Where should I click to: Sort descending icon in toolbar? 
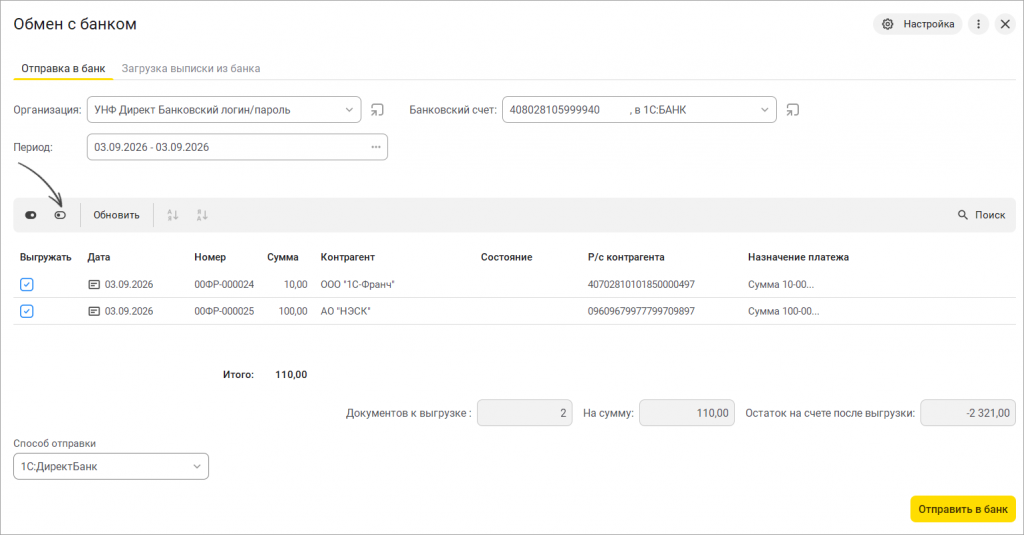[x=202, y=215]
